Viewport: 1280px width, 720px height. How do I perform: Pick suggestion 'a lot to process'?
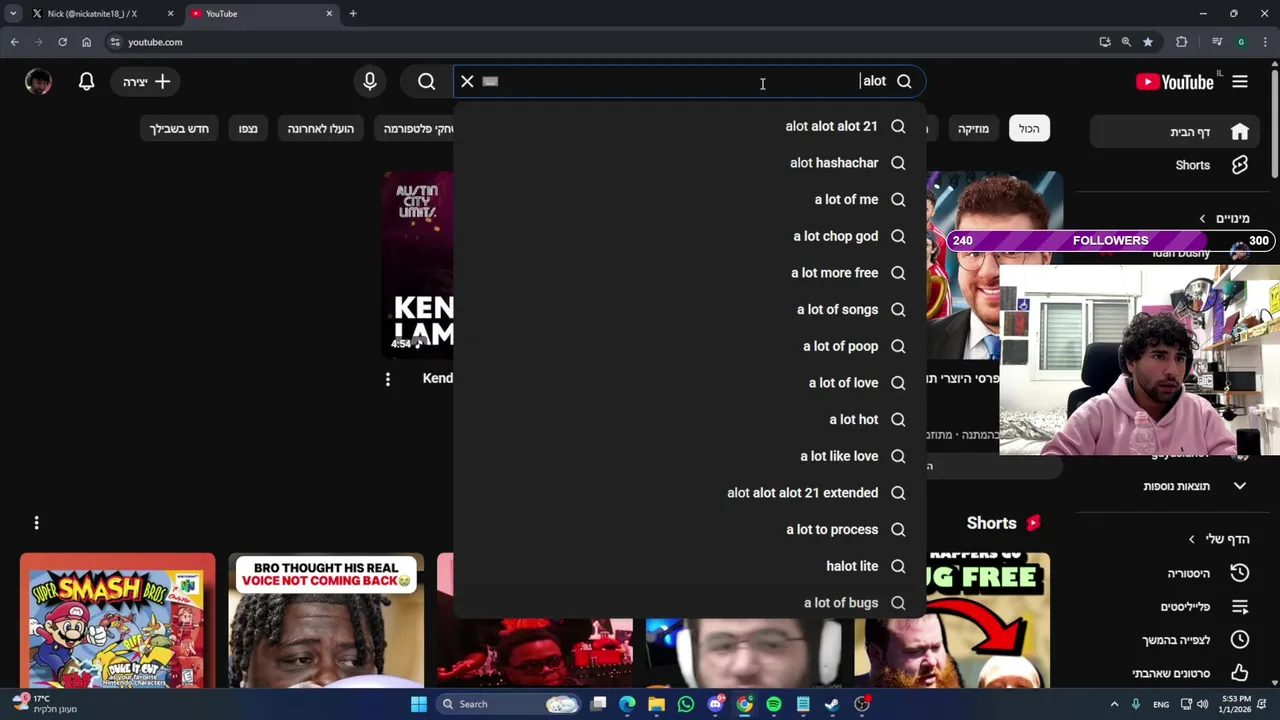(690, 530)
